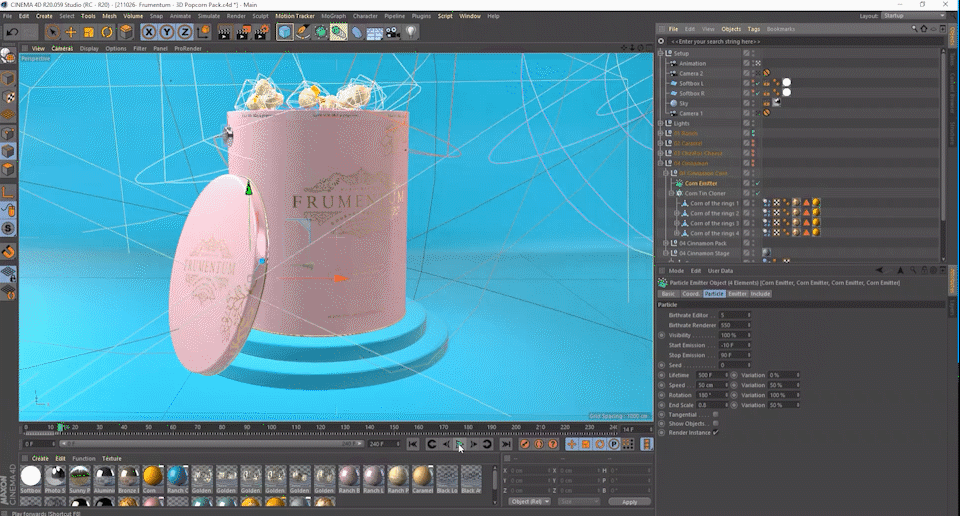Toggle the Tangential checkbox
The height and width of the screenshot is (516, 960).
coord(715,414)
